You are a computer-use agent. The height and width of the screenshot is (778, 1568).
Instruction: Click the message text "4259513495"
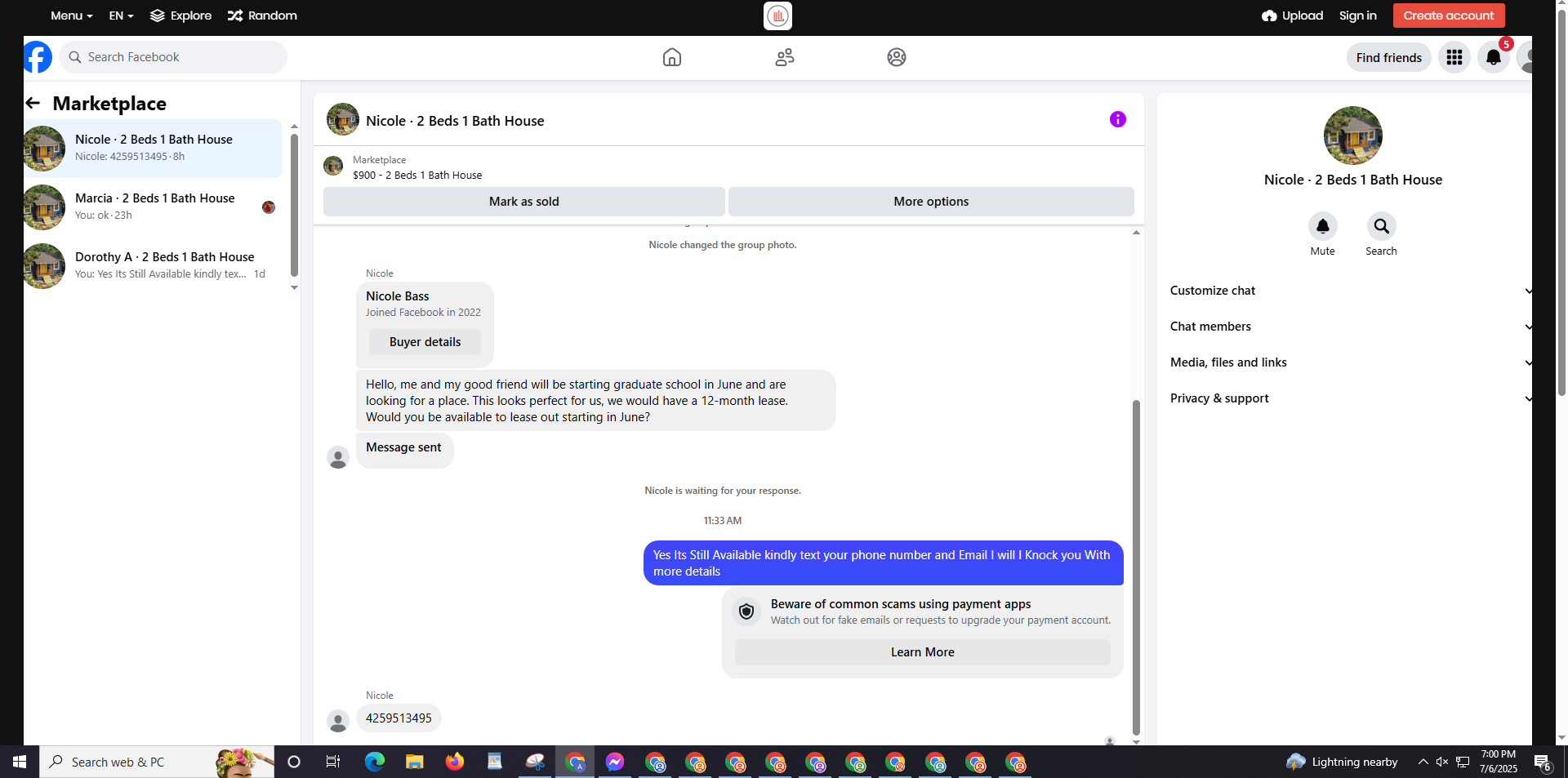pos(399,718)
